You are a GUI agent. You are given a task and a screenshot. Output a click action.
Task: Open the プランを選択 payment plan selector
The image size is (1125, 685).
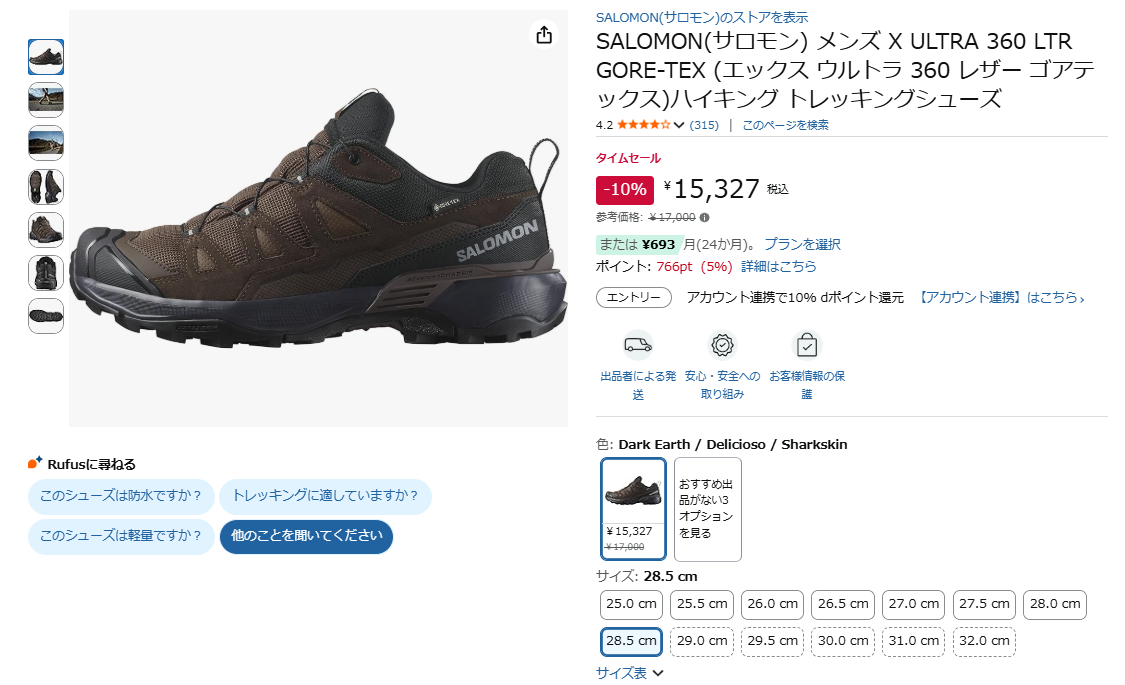pyautogui.click(x=802, y=244)
